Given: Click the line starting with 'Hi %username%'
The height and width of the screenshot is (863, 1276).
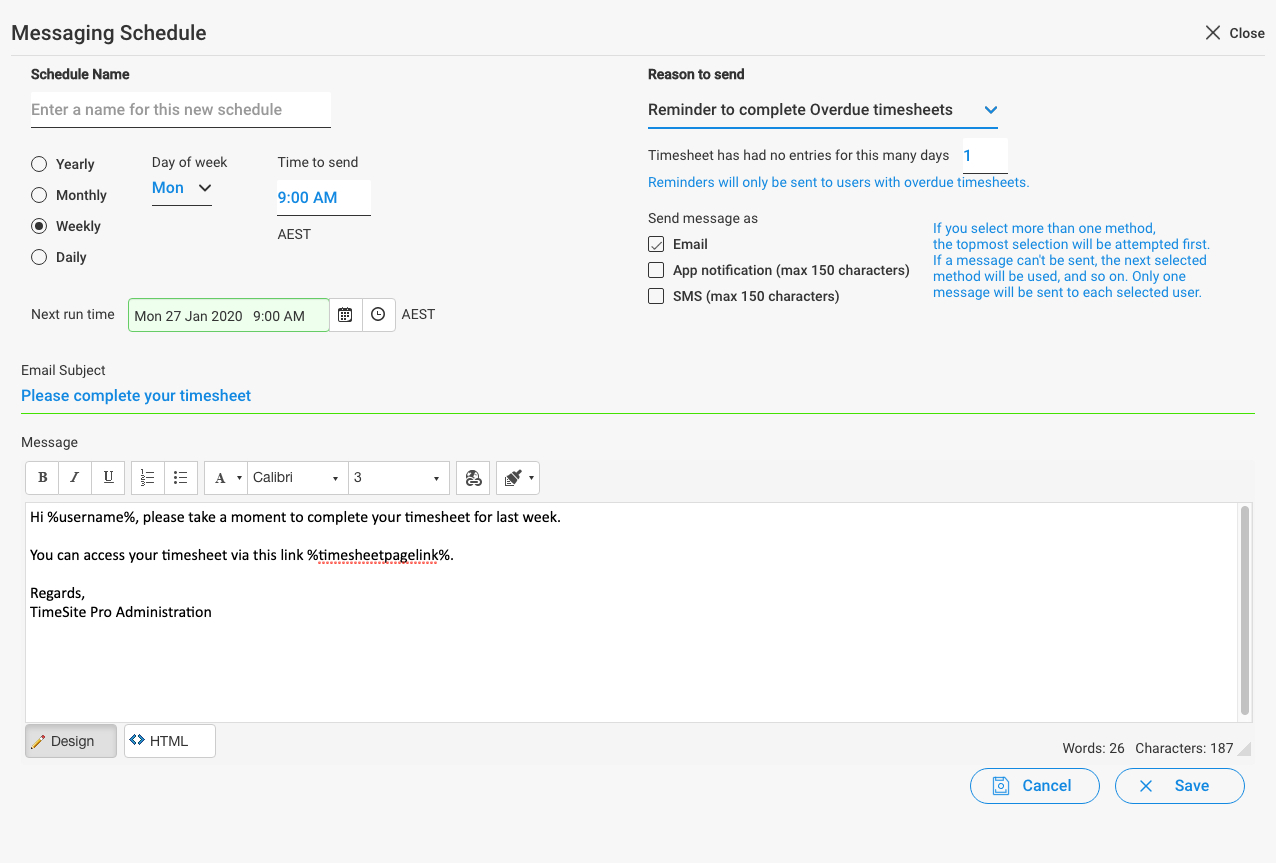Looking at the screenshot, I should click(x=296, y=517).
